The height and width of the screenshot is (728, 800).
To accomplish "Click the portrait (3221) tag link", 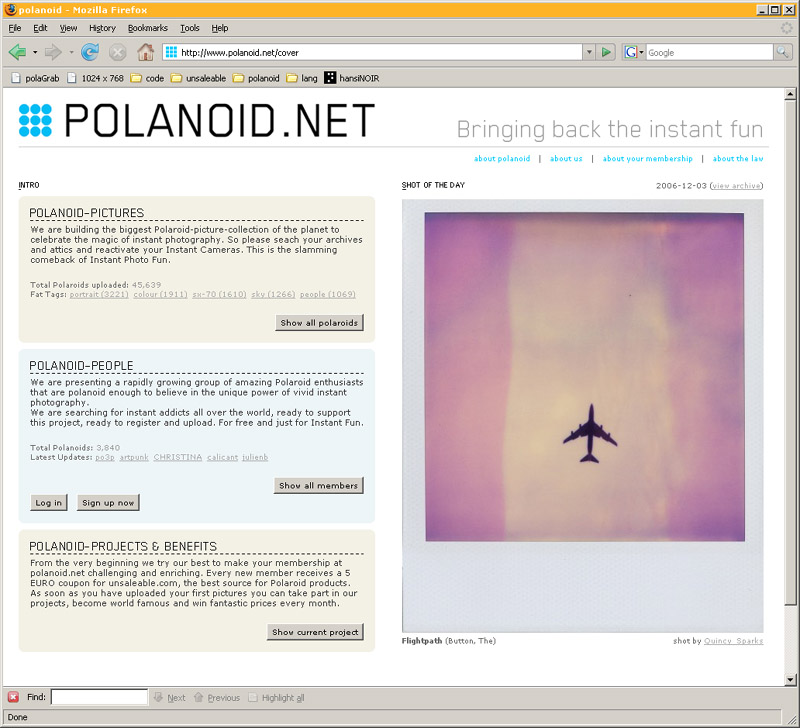I will pyautogui.click(x=99, y=294).
